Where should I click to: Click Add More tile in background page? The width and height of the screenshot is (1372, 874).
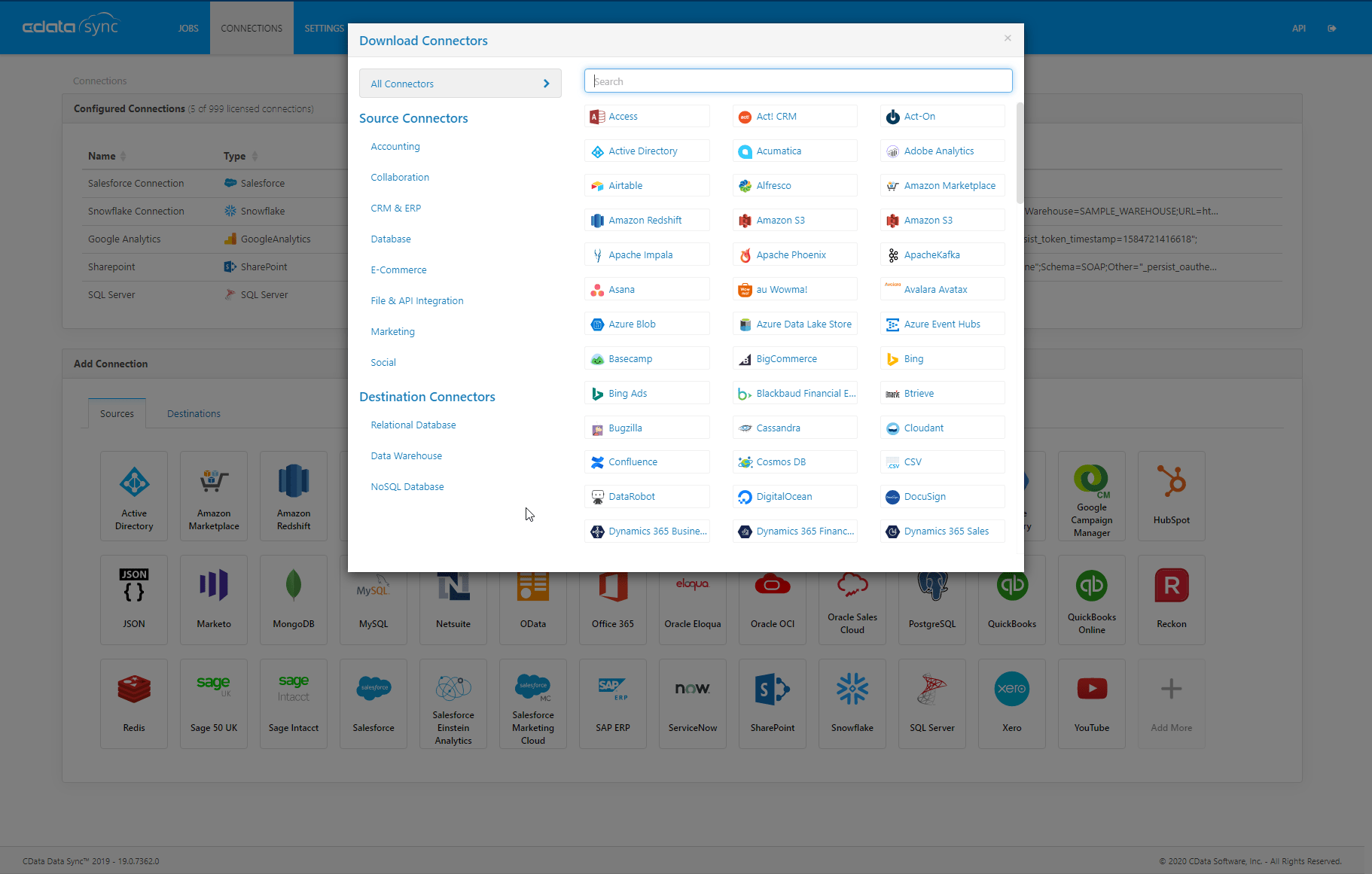(x=1172, y=704)
